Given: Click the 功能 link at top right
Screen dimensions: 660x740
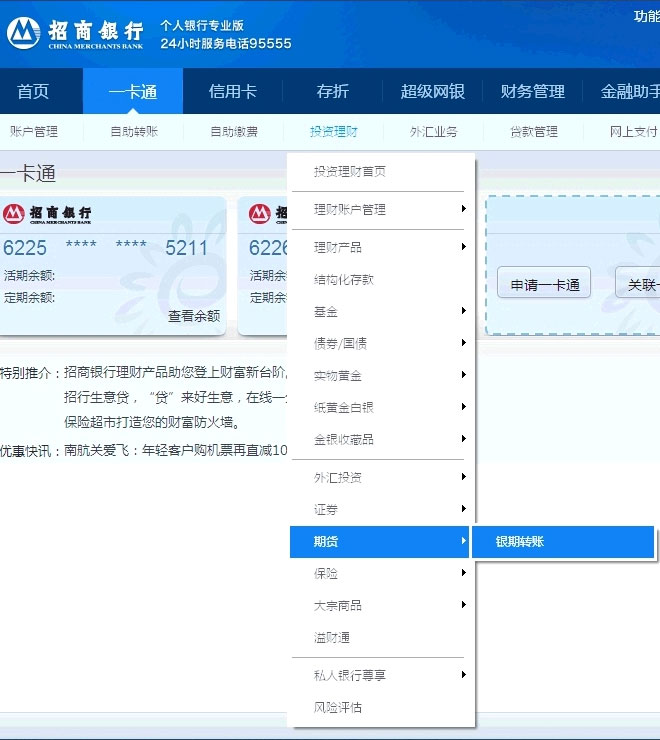Looking at the screenshot, I should point(646,17).
